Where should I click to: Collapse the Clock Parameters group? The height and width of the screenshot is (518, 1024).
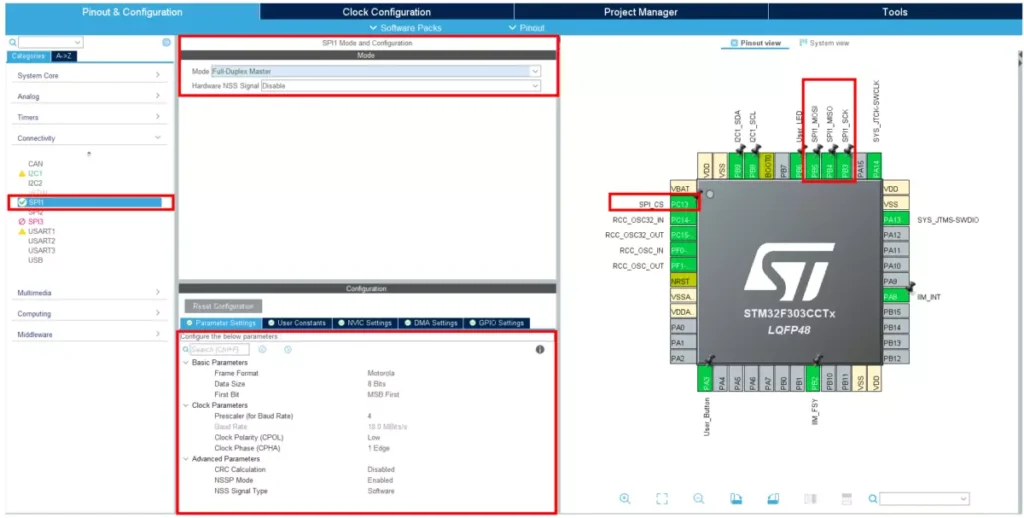pyautogui.click(x=185, y=405)
